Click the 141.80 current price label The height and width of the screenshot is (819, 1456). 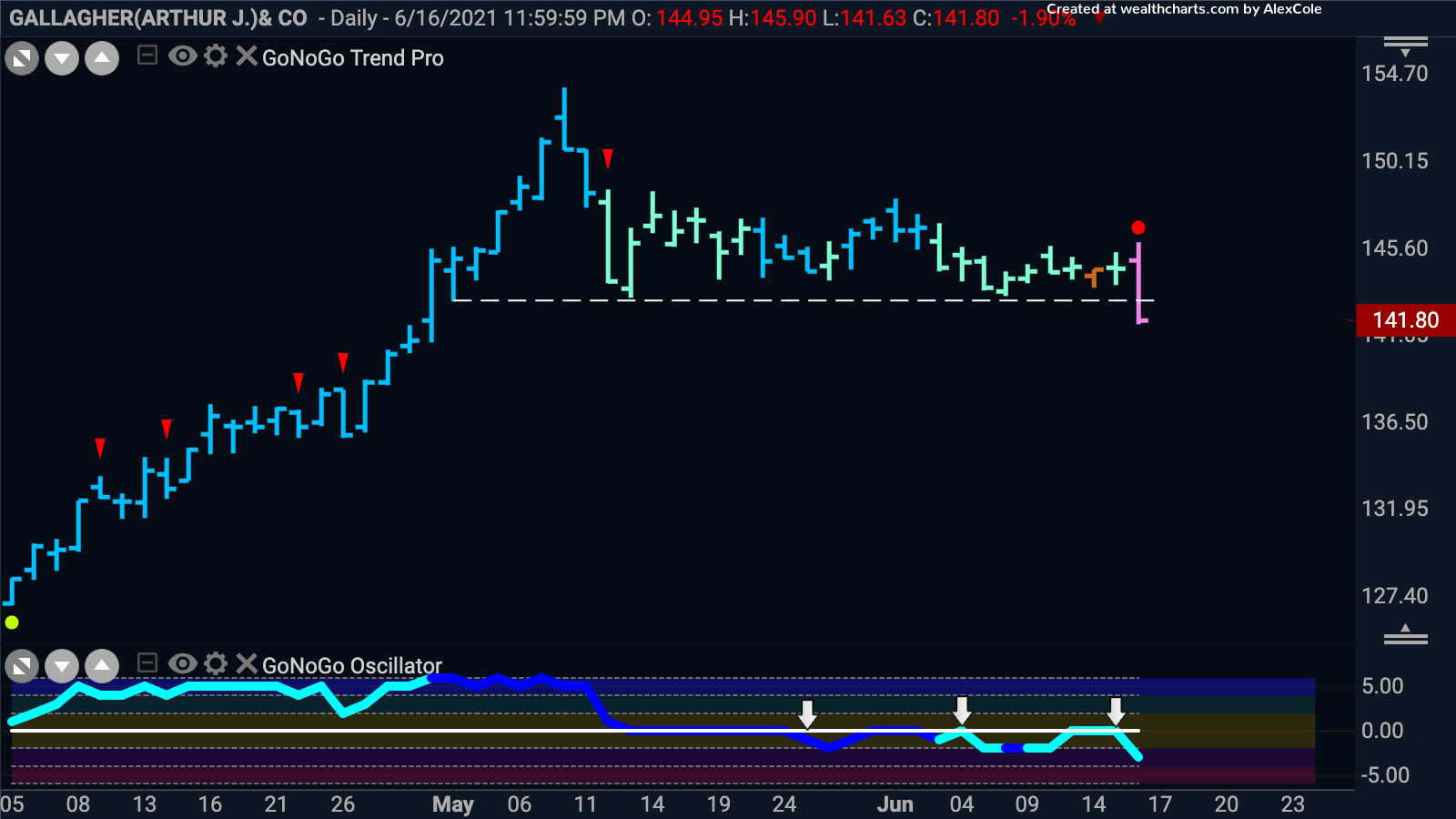(1406, 320)
